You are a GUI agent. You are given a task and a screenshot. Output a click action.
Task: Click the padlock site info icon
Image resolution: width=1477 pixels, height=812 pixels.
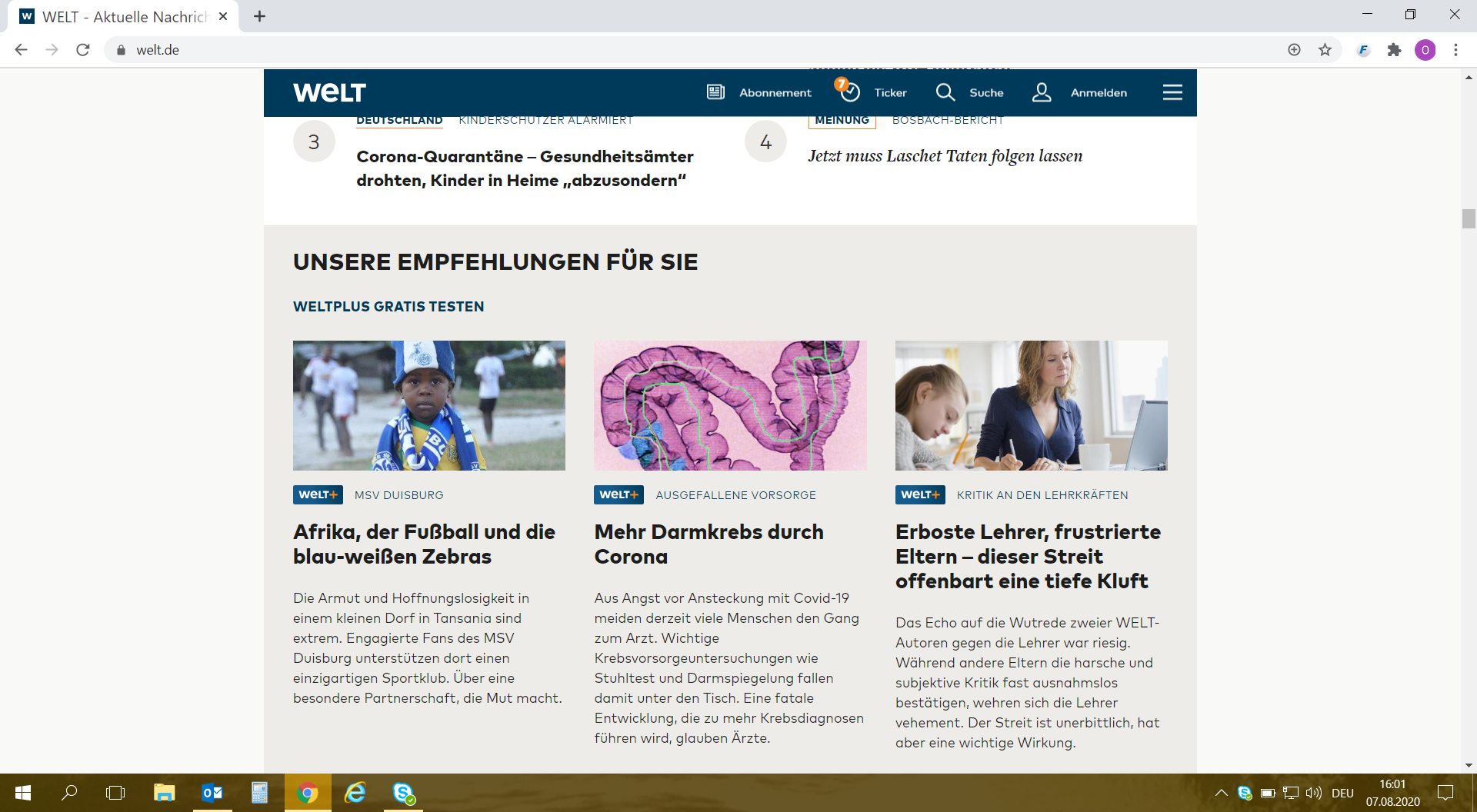point(121,50)
